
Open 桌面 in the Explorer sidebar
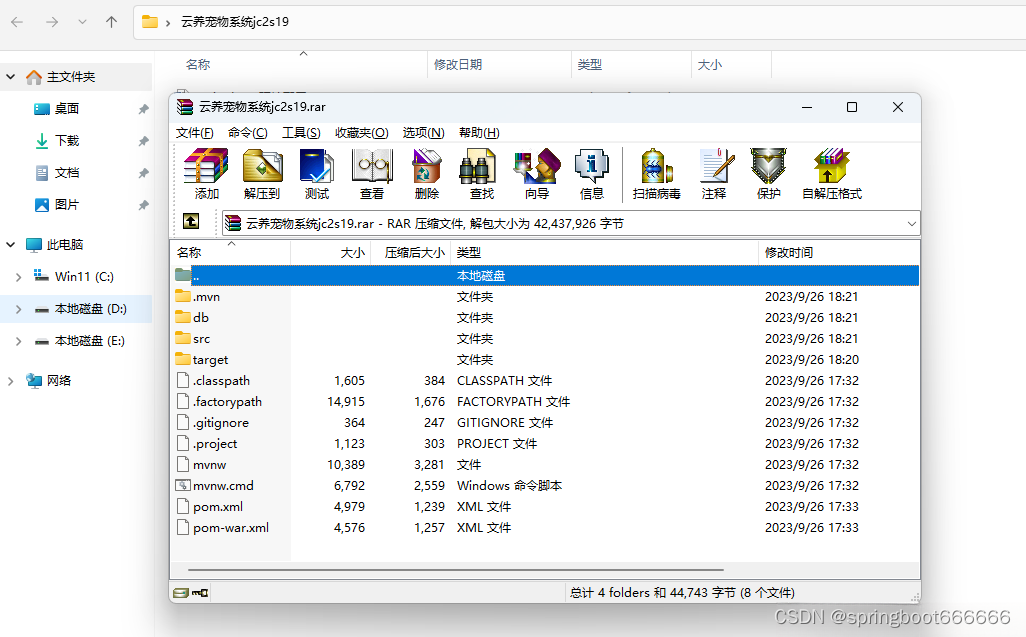[67, 109]
